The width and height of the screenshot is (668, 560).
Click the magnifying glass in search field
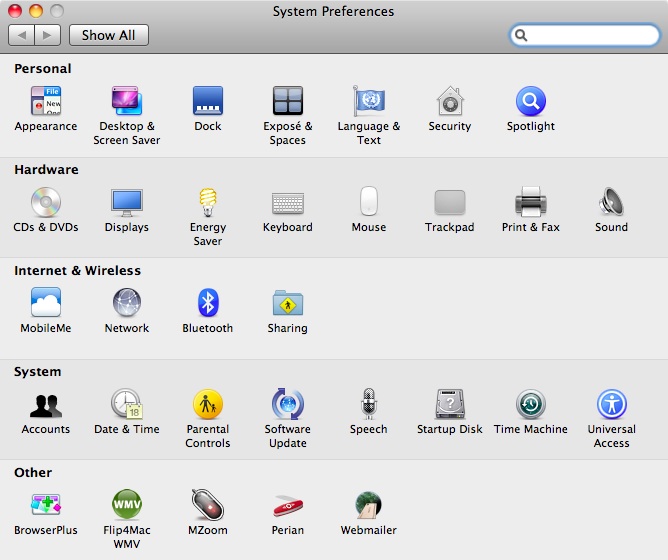[x=521, y=35]
